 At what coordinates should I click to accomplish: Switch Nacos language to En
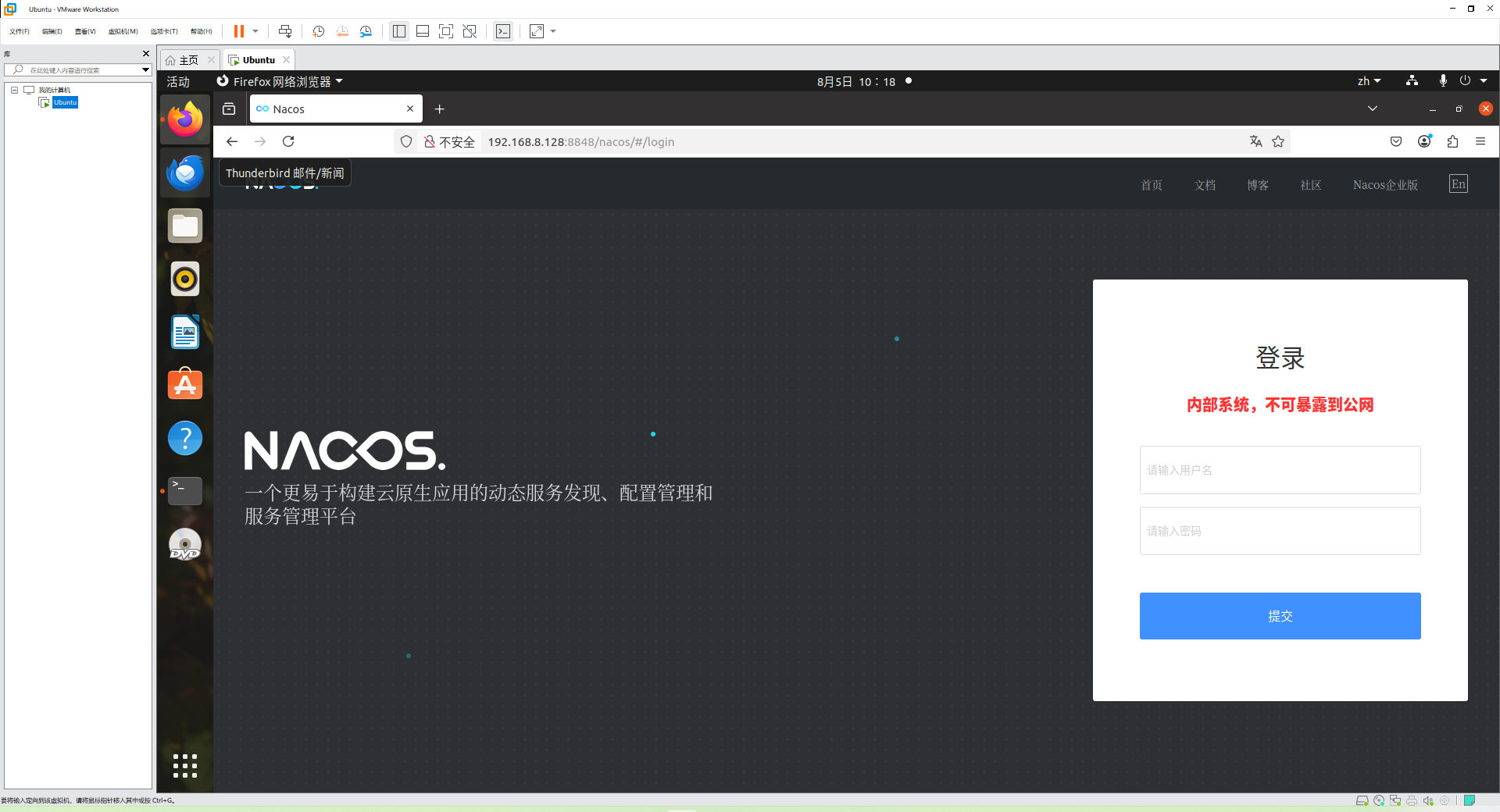tap(1459, 184)
